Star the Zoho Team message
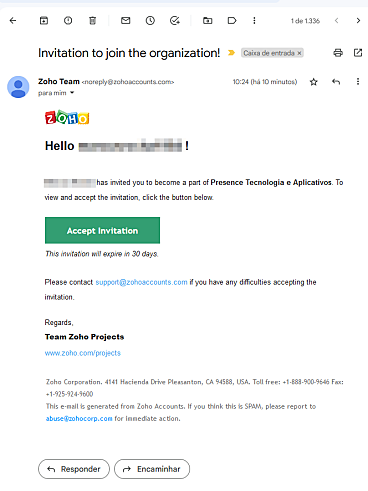Screen dimensions: 368x491 click(313, 82)
